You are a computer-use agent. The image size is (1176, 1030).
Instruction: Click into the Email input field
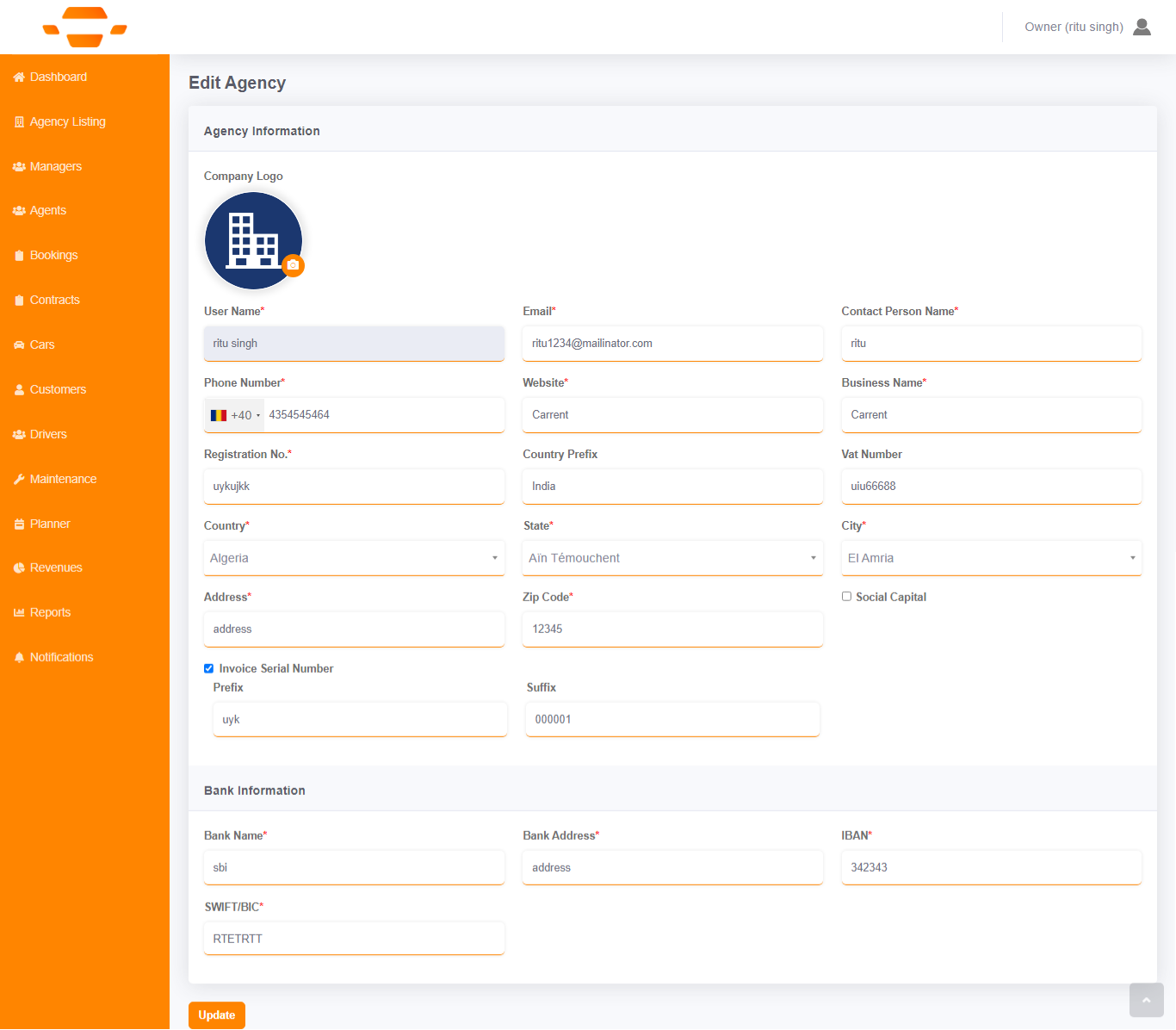tap(672, 343)
